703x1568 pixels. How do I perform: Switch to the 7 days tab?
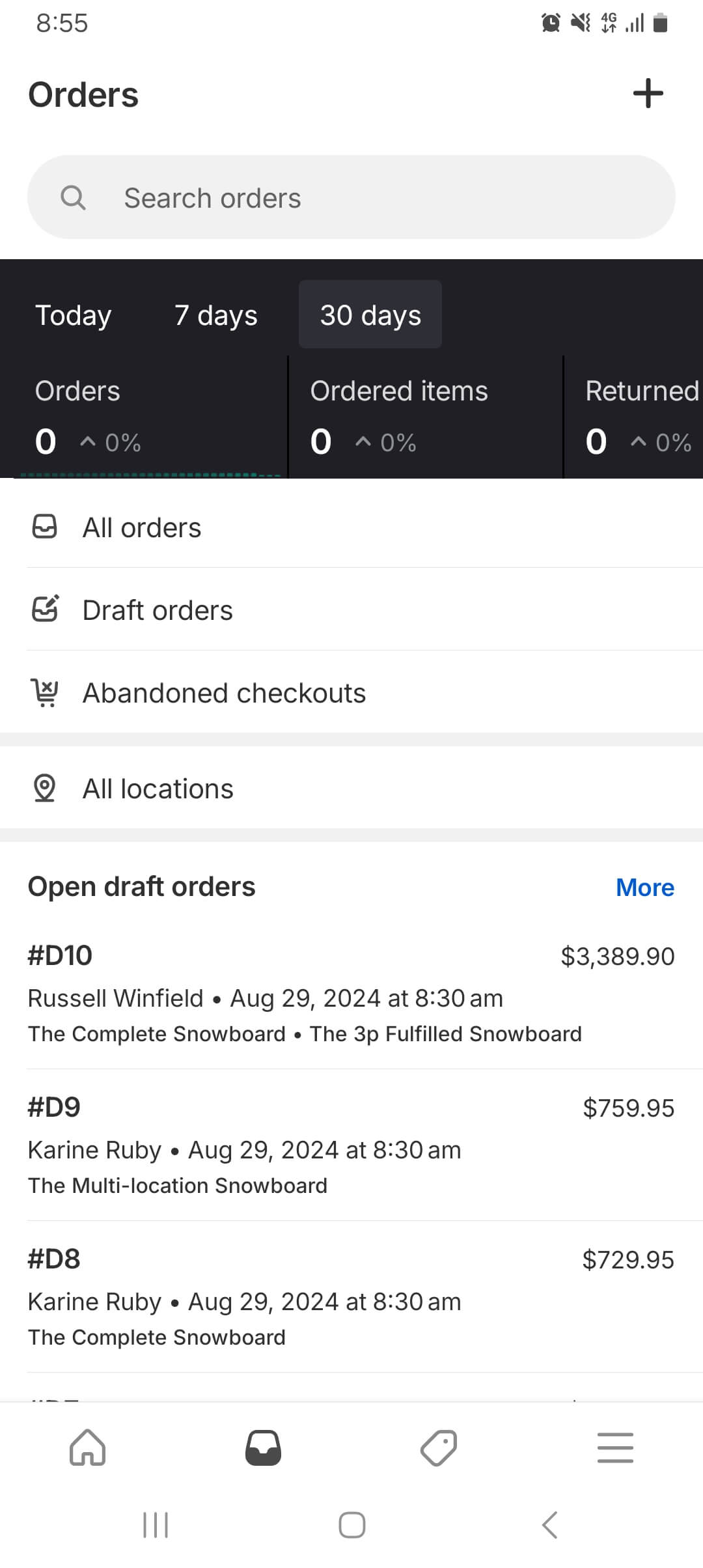(215, 315)
